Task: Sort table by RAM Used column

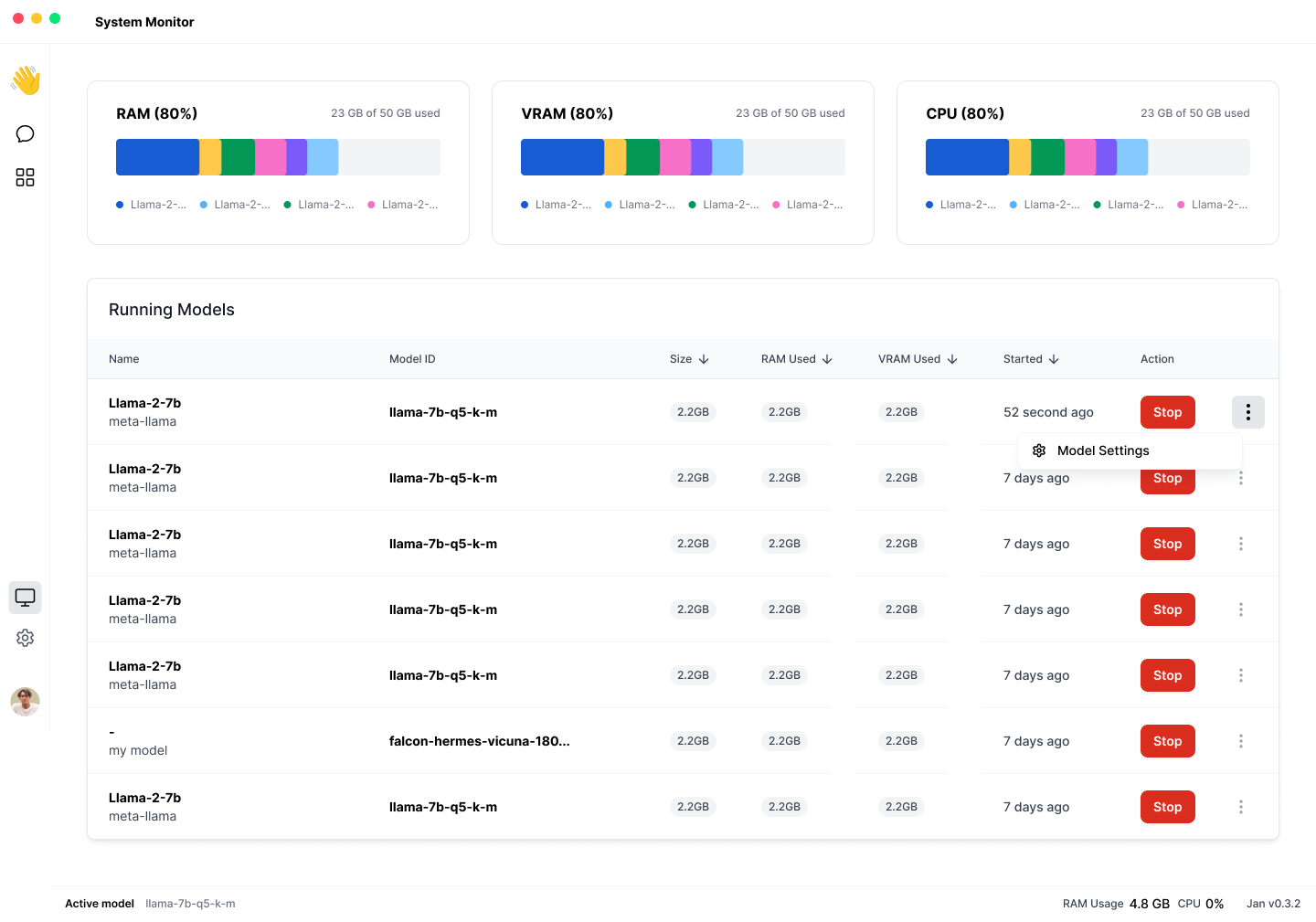Action: point(796,359)
